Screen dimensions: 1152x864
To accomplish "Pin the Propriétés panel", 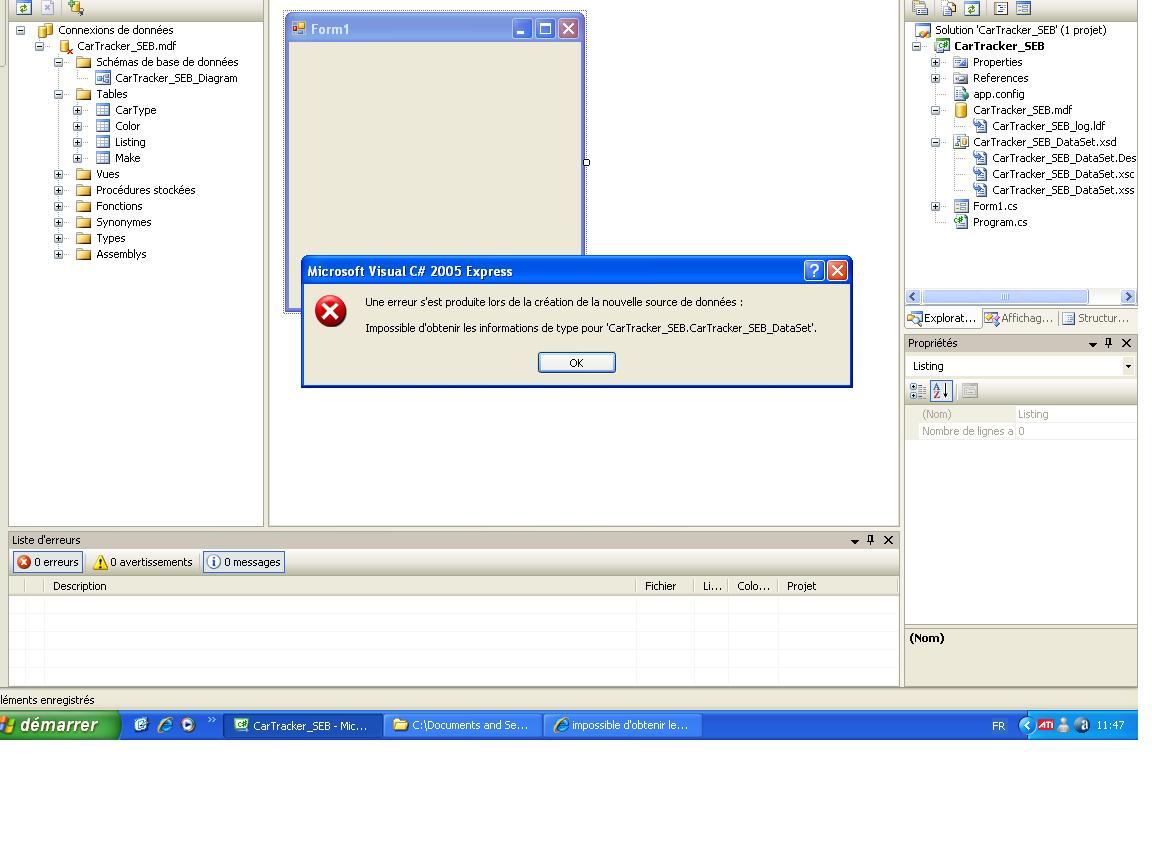I will tap(1109, 343).
